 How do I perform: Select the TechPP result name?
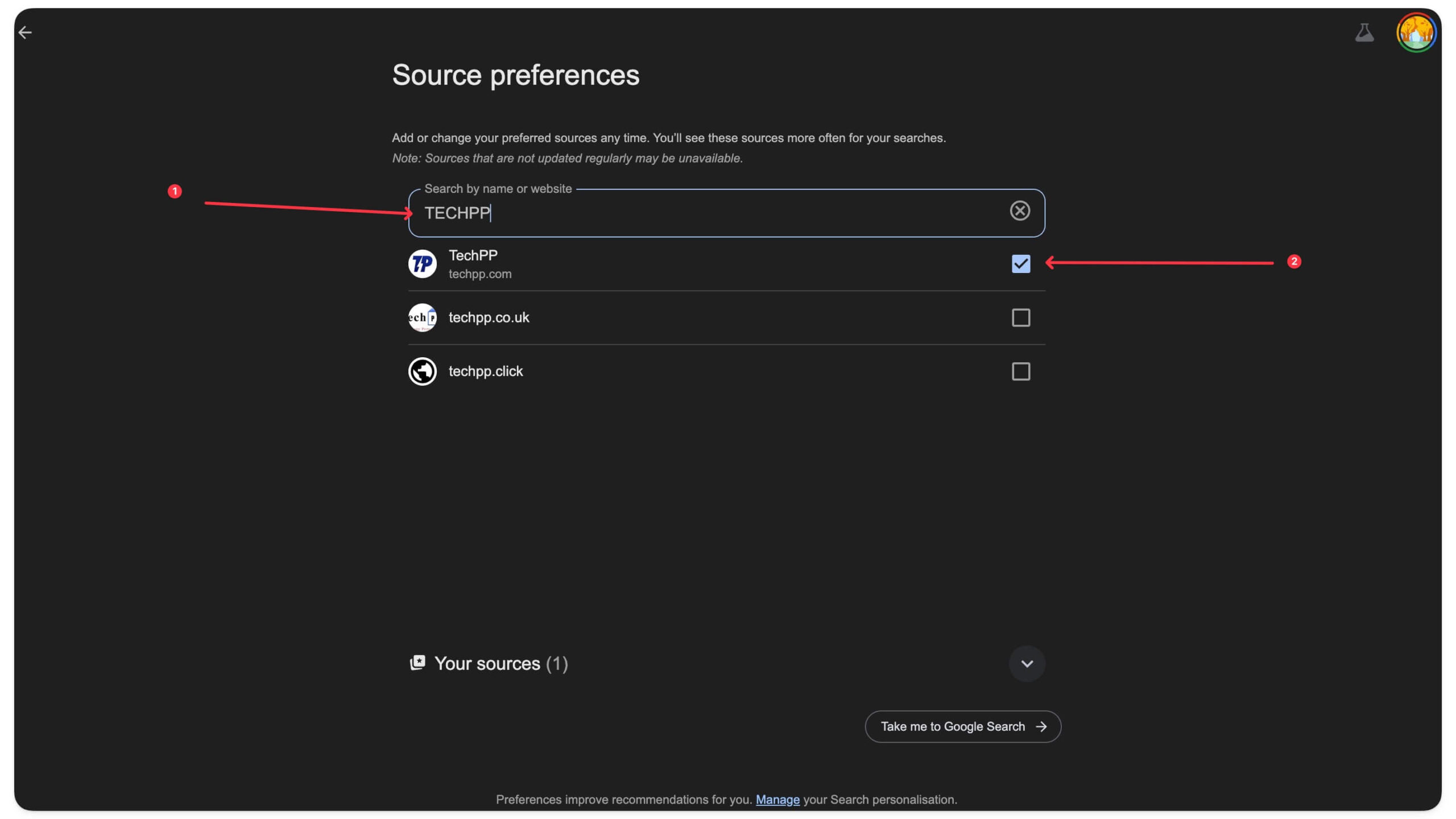[473, 255]
